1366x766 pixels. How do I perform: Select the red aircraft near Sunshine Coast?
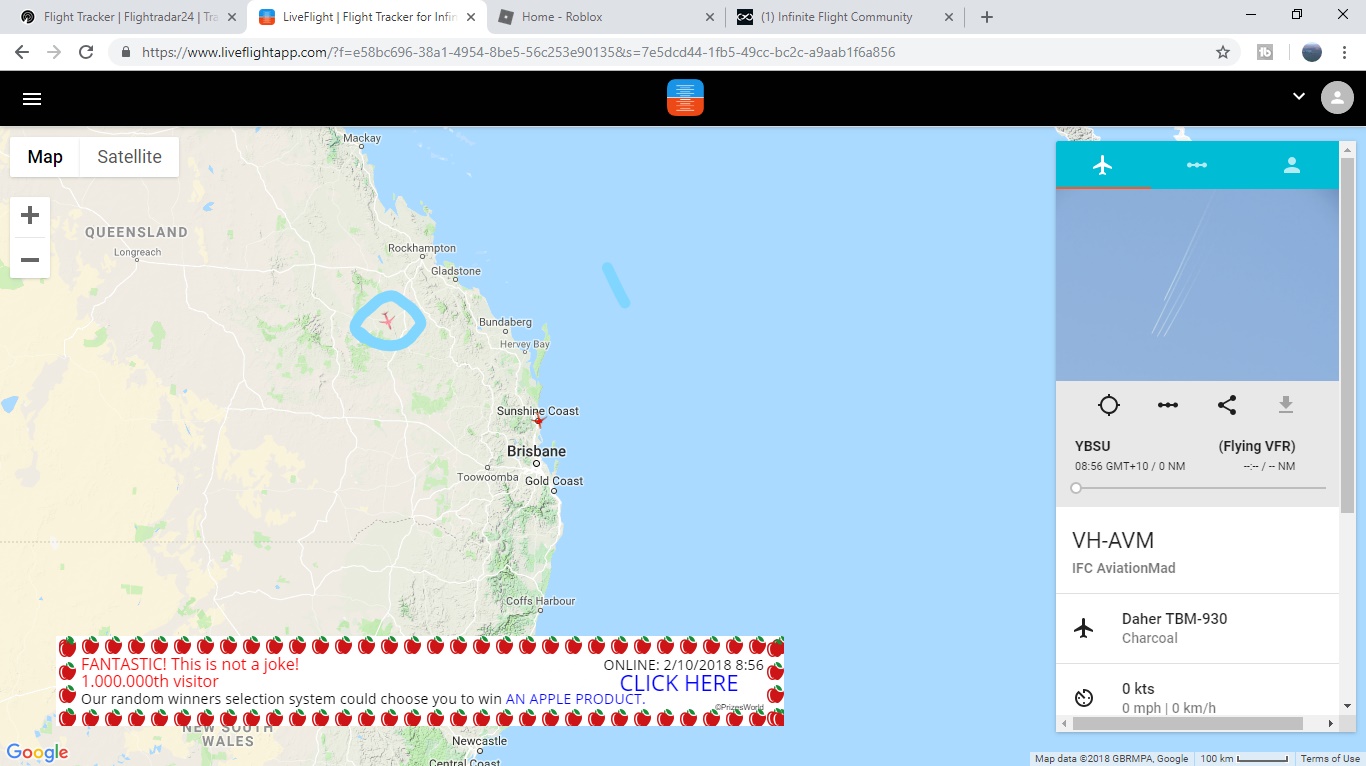[x=538, y=421]
